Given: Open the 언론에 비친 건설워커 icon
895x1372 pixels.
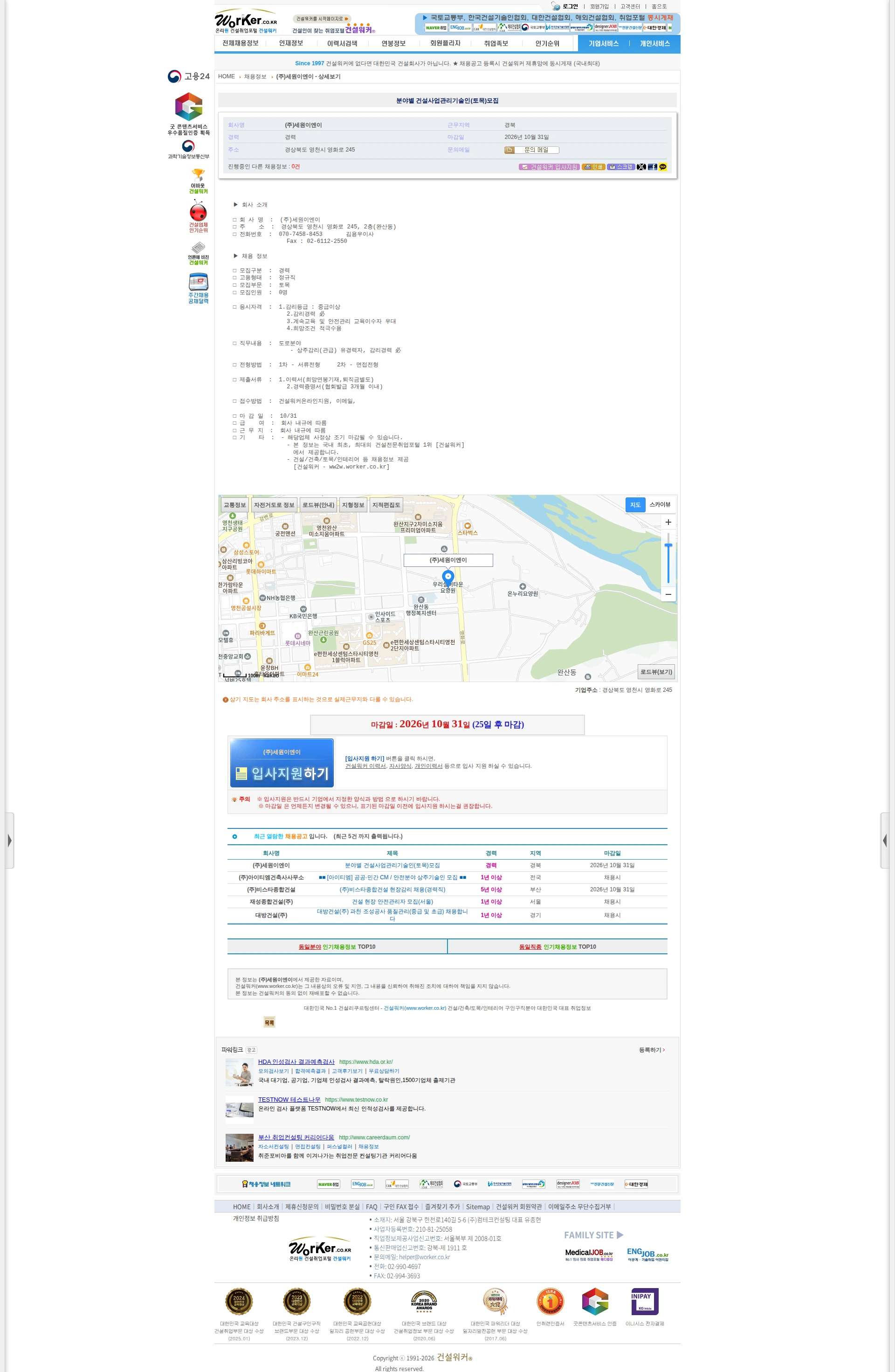Looking at the screenshot, I should tap(198, 254).
